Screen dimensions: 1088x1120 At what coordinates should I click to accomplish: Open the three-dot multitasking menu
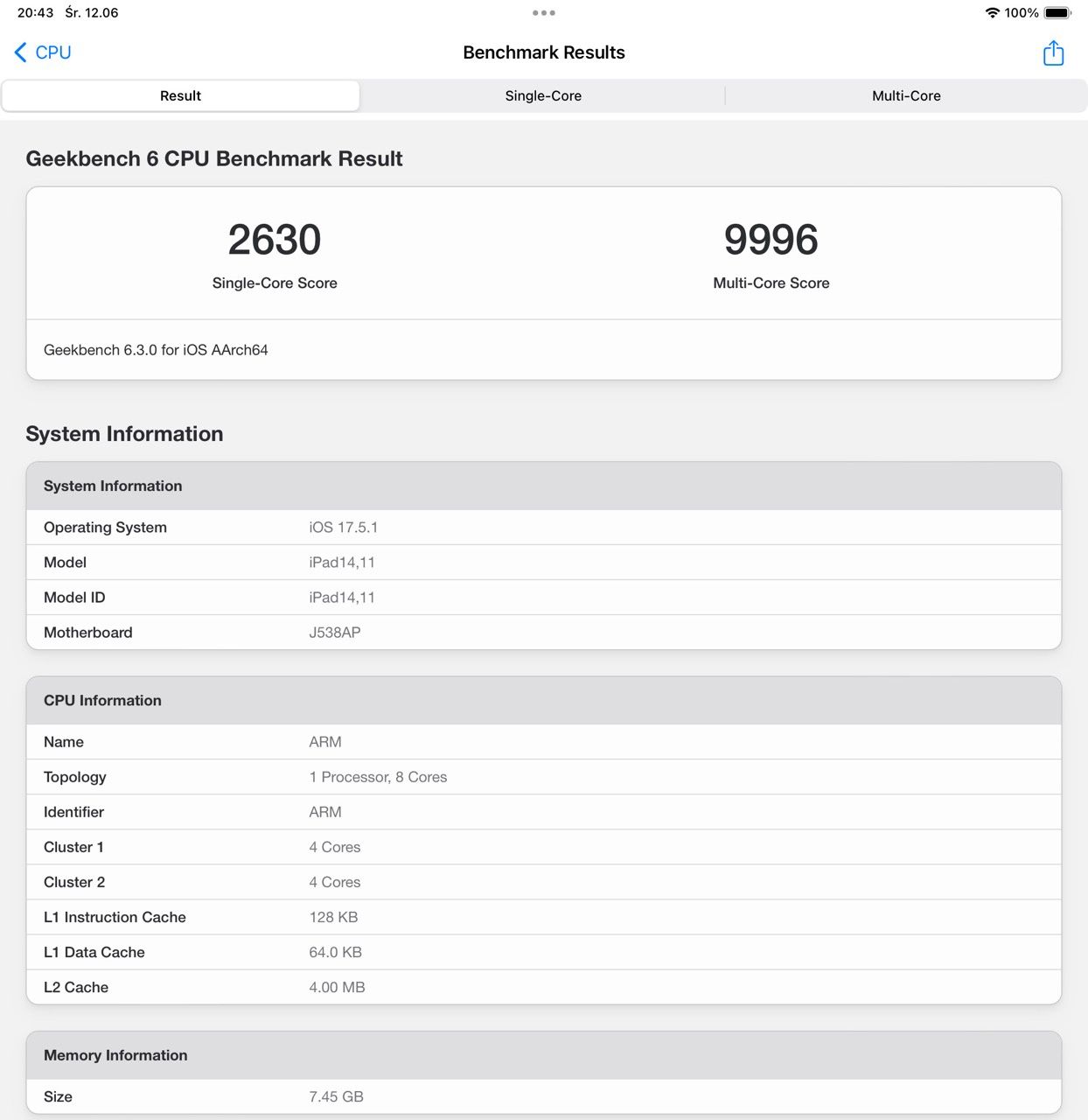(544, 13)
